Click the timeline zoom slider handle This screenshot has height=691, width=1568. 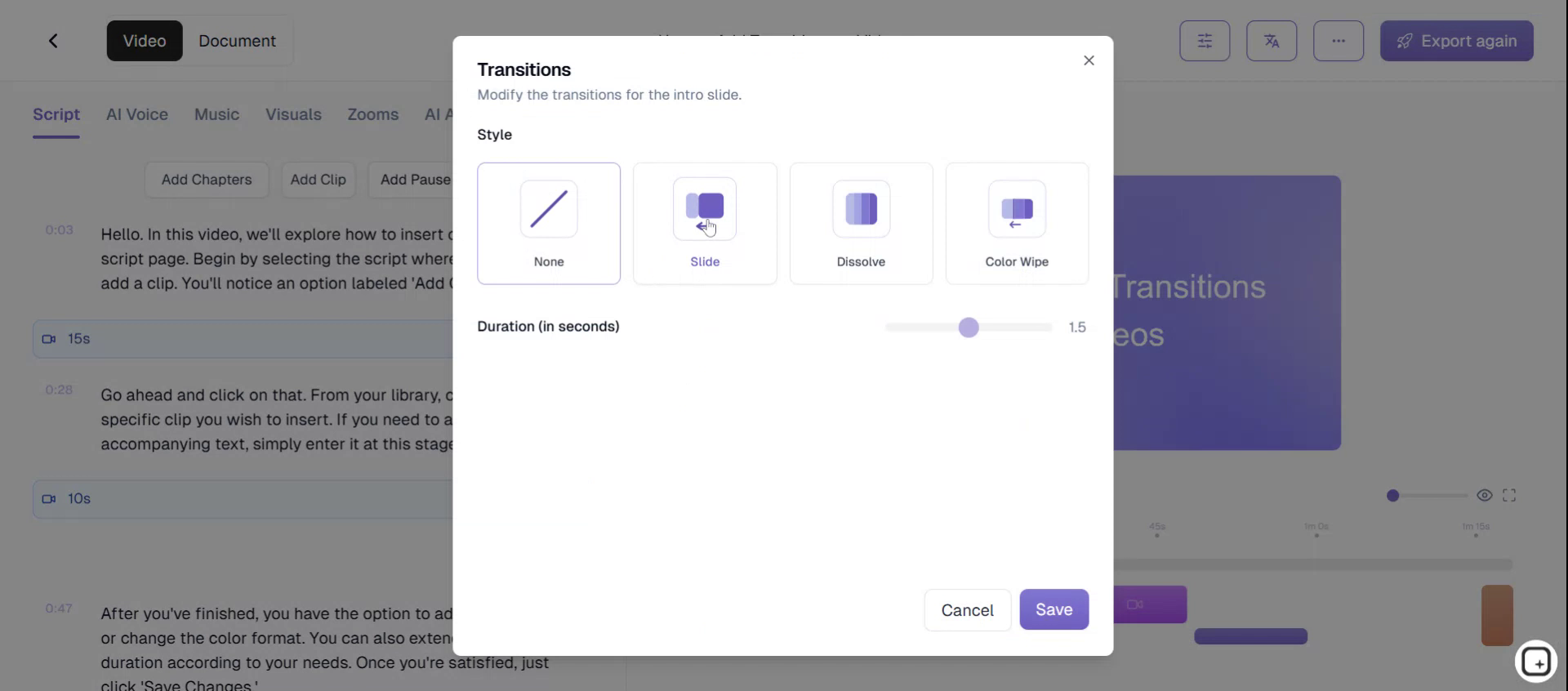pos(1393,496)
